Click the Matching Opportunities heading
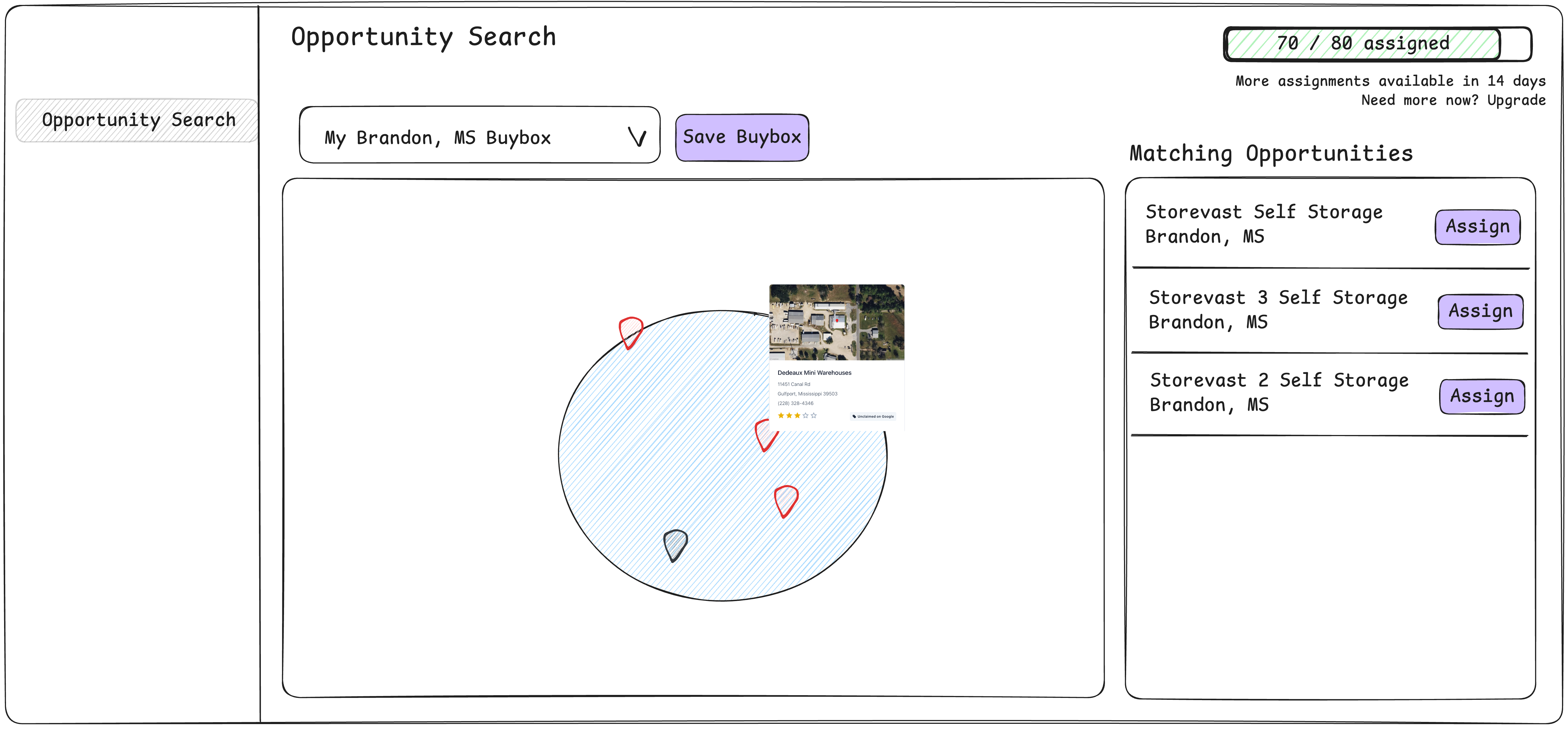Image resolution: width=1568 pixels, height=729 pixels. point(1271,154)
